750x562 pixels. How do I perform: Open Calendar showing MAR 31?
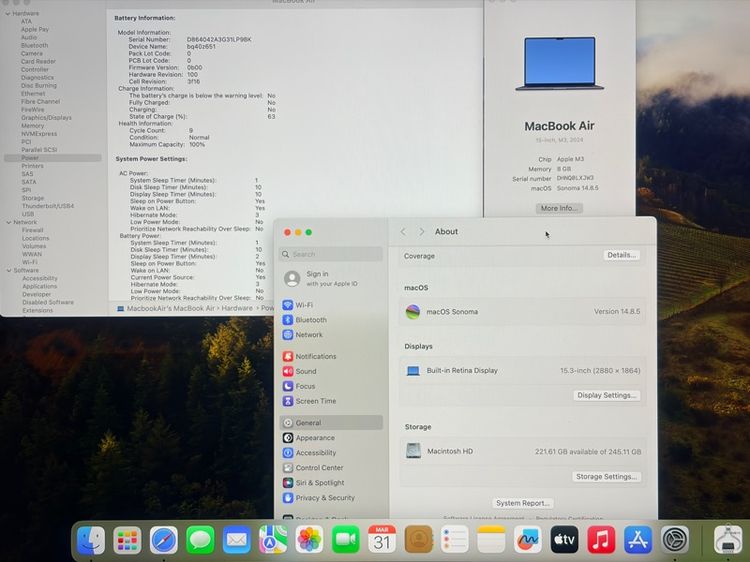click(x=382, y=540)
